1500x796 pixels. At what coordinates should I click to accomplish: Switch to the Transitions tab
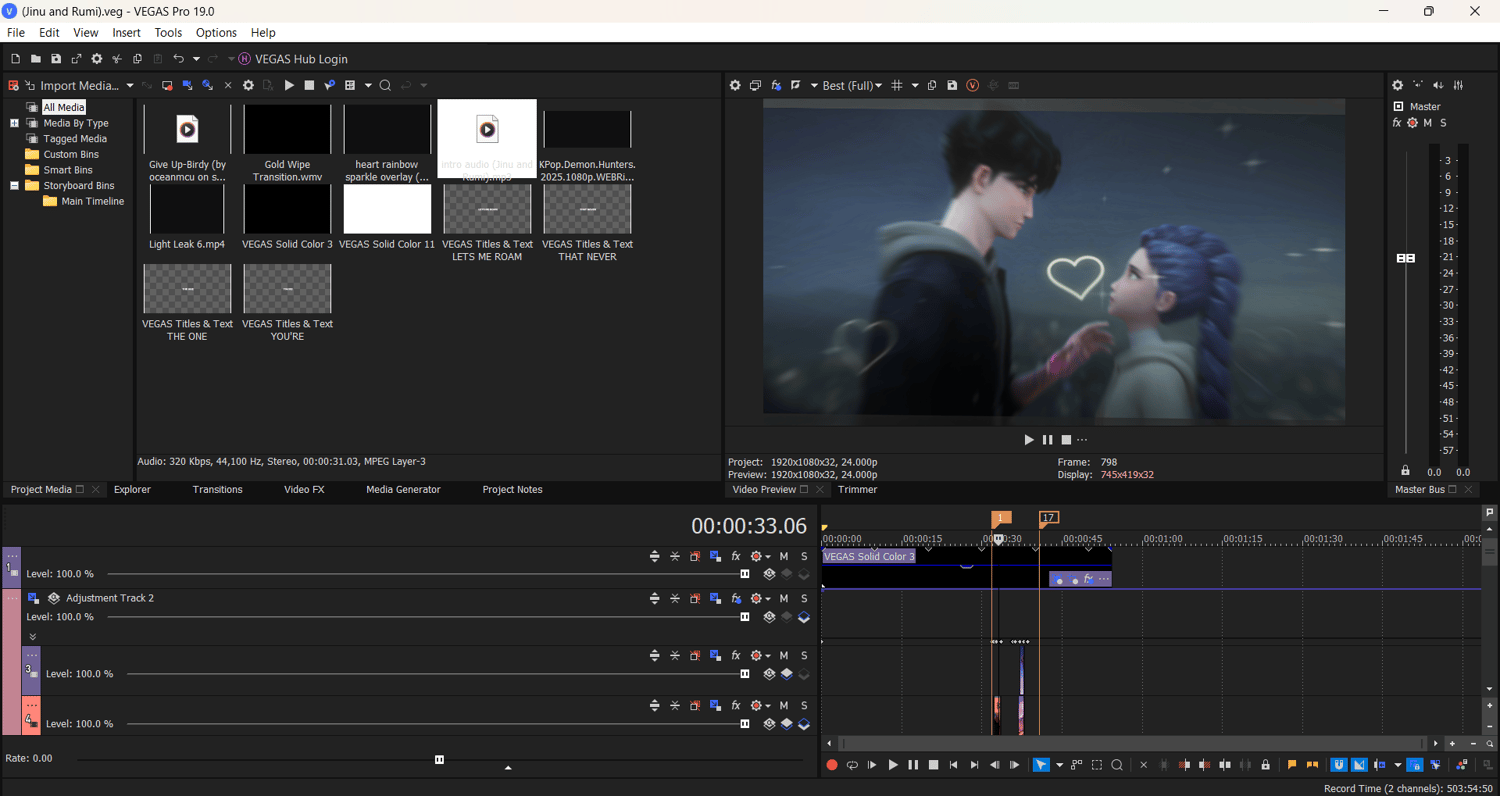point(218,490)
